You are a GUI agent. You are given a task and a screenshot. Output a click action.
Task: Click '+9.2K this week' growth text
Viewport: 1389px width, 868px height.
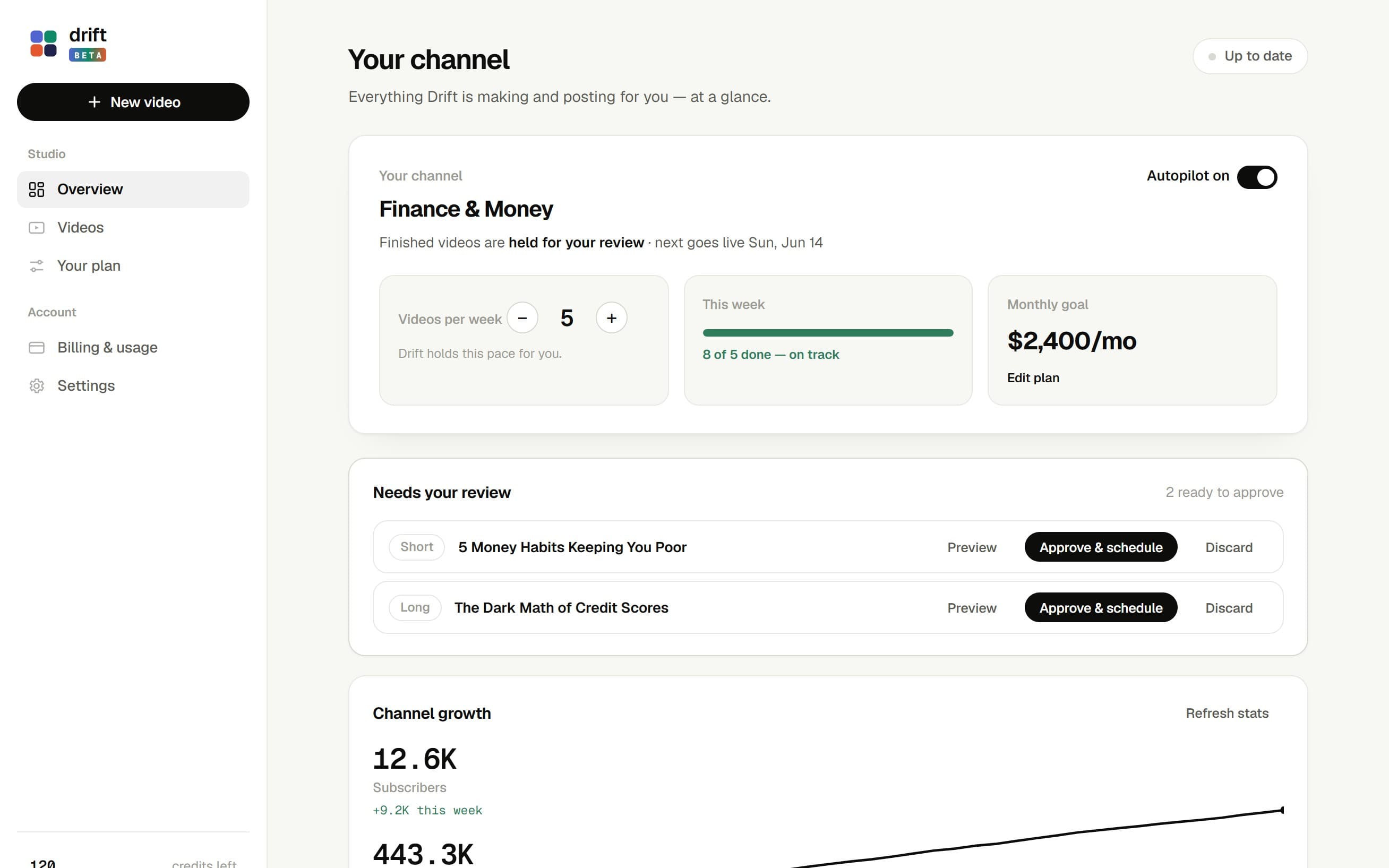tap(427, 811)
